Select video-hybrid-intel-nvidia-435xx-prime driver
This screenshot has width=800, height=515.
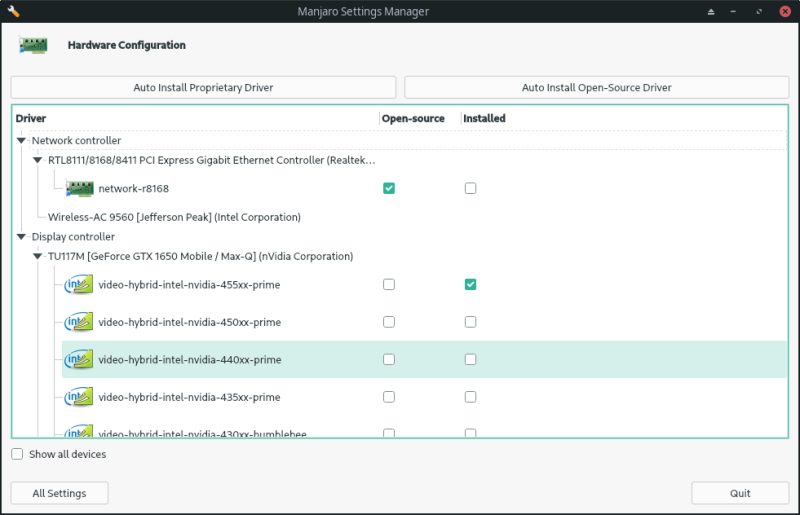point(424,397)
